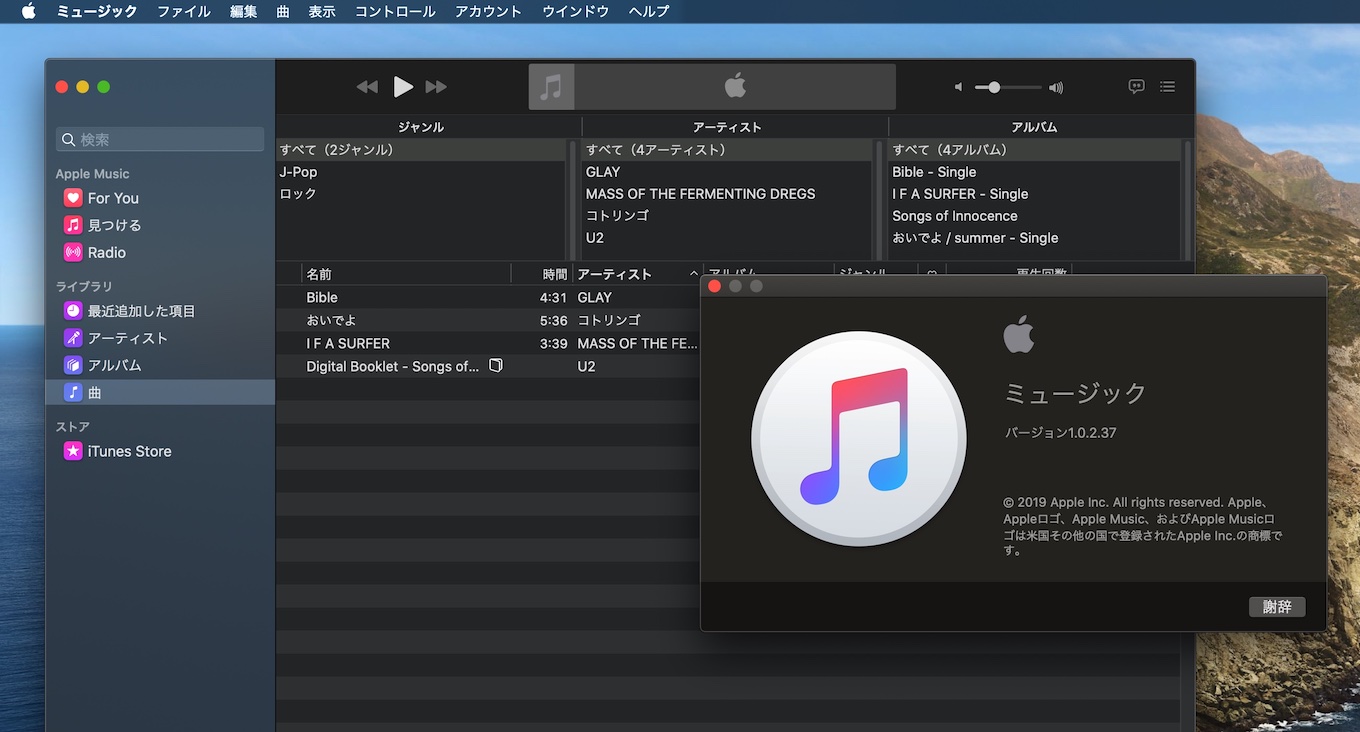This screenshot has height=732, width=1360.
Task: Skip forward with the next track button
Action: tap(436, 87)
